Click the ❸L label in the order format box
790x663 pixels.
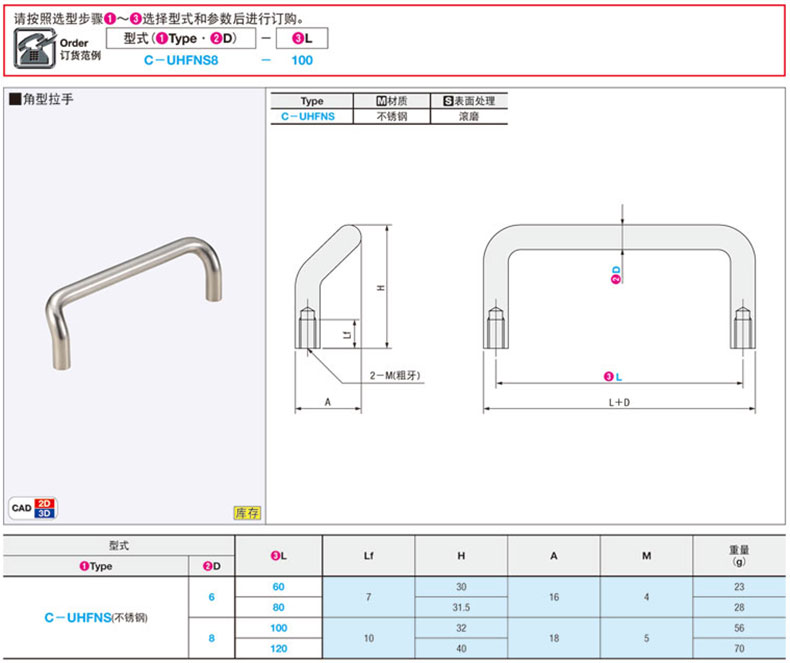302,39
